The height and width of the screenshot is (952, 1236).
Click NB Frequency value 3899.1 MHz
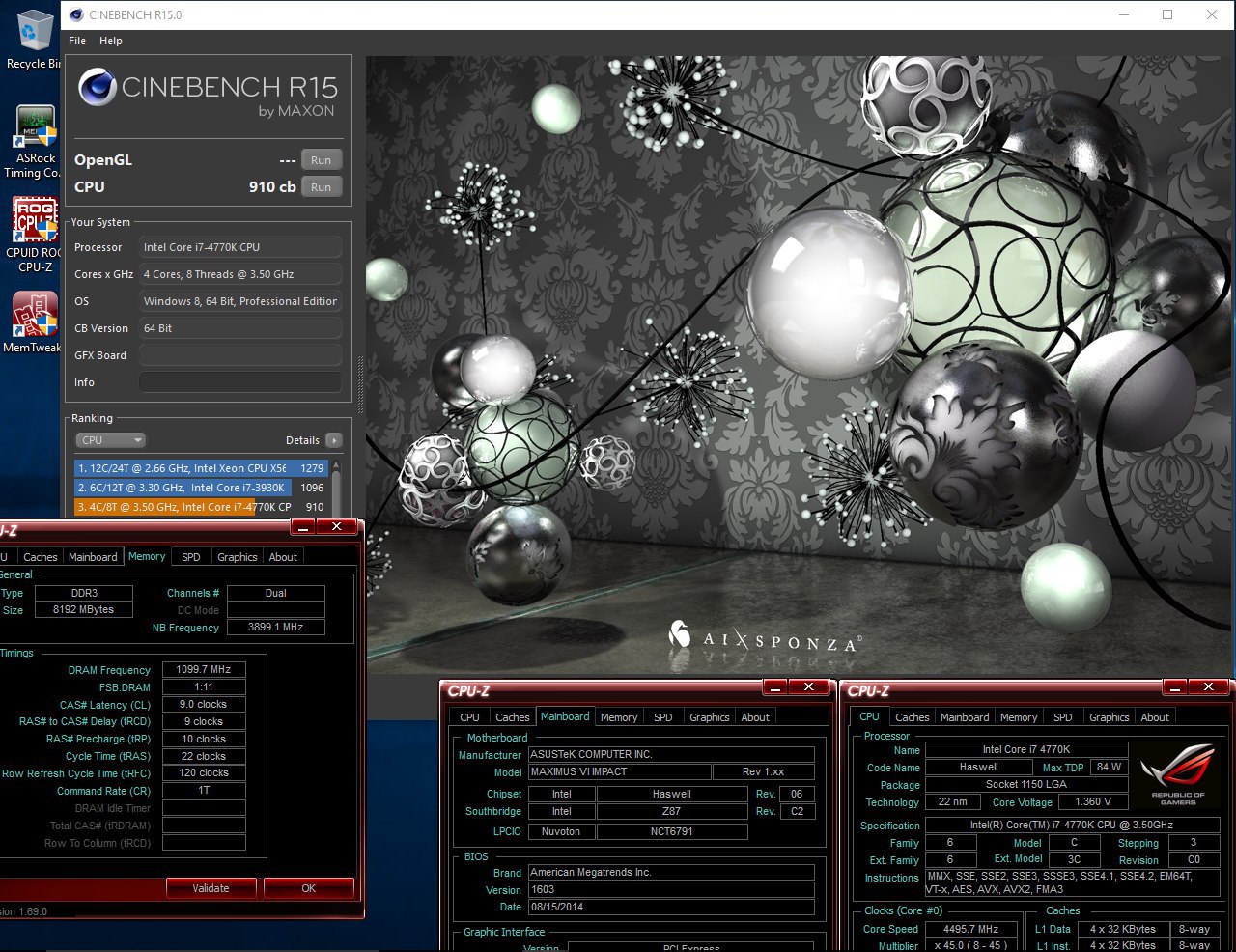tap(275, 628)
